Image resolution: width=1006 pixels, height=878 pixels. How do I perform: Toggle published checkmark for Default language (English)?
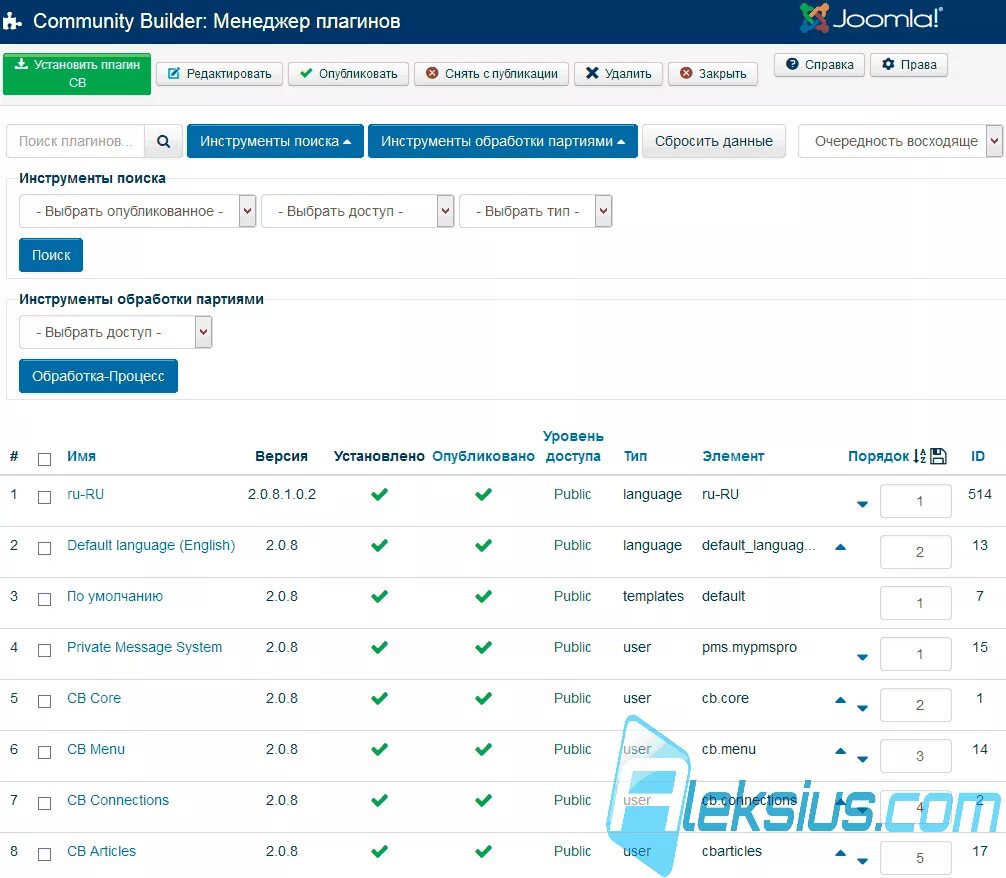coord(483,546)
